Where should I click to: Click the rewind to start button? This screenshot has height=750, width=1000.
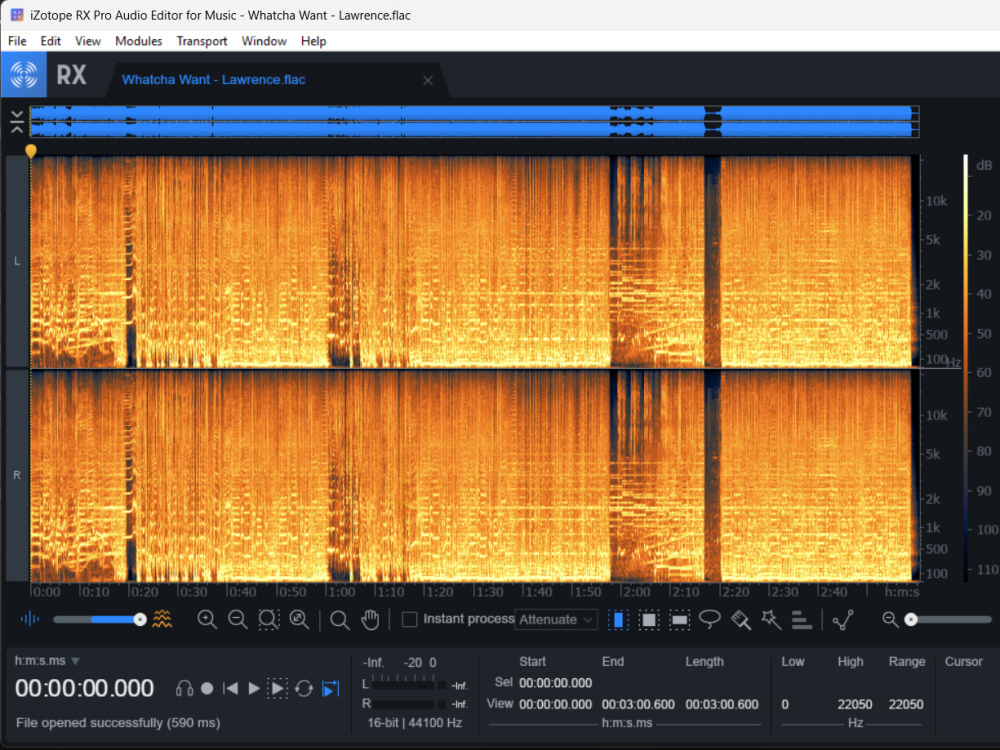(230, 689)
